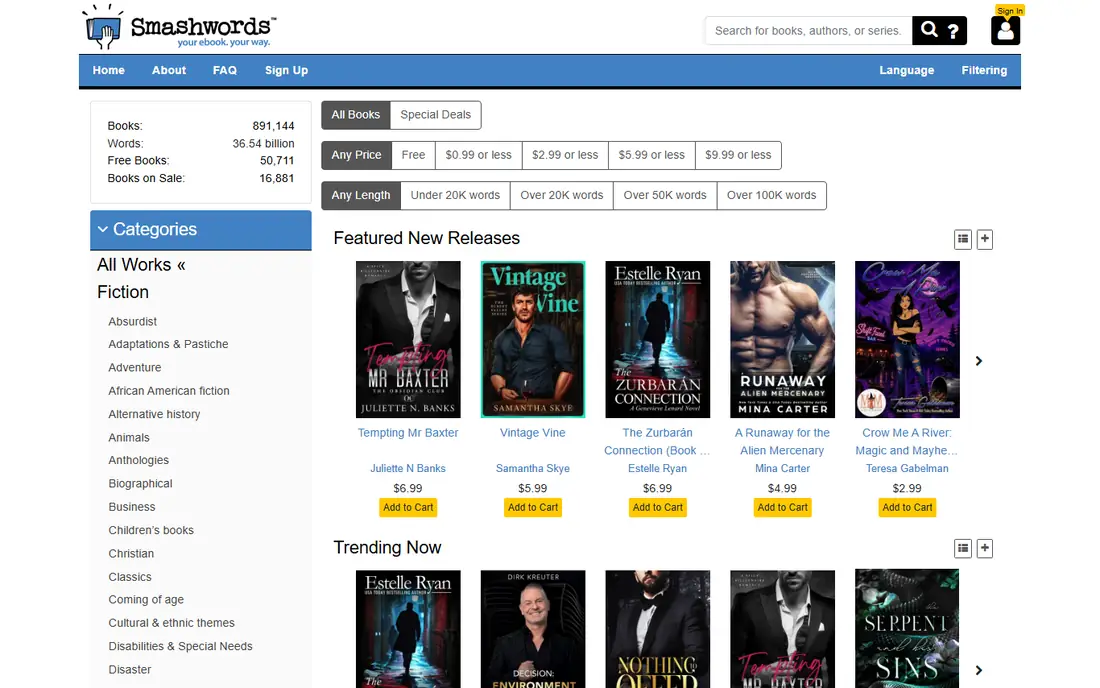Select the Special Deals filter
Image resolution: width=1100 pixels, height=688 pixels.
[x=436, y=115]
